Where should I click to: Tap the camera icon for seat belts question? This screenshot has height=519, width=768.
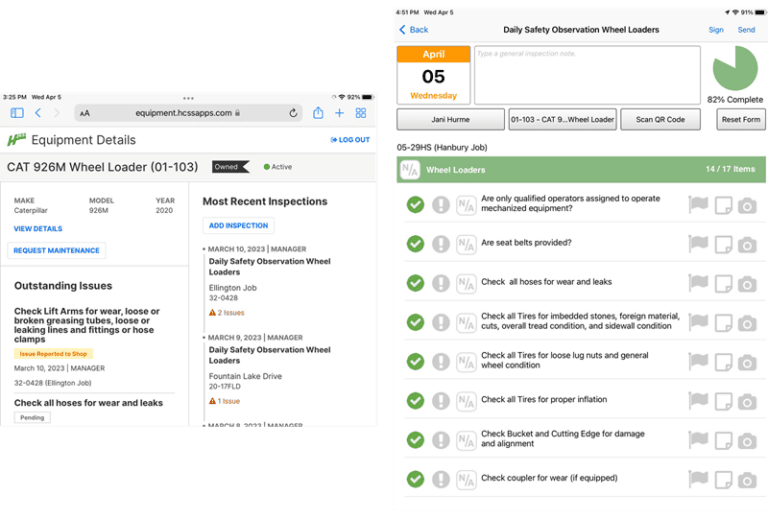point(747,244)
